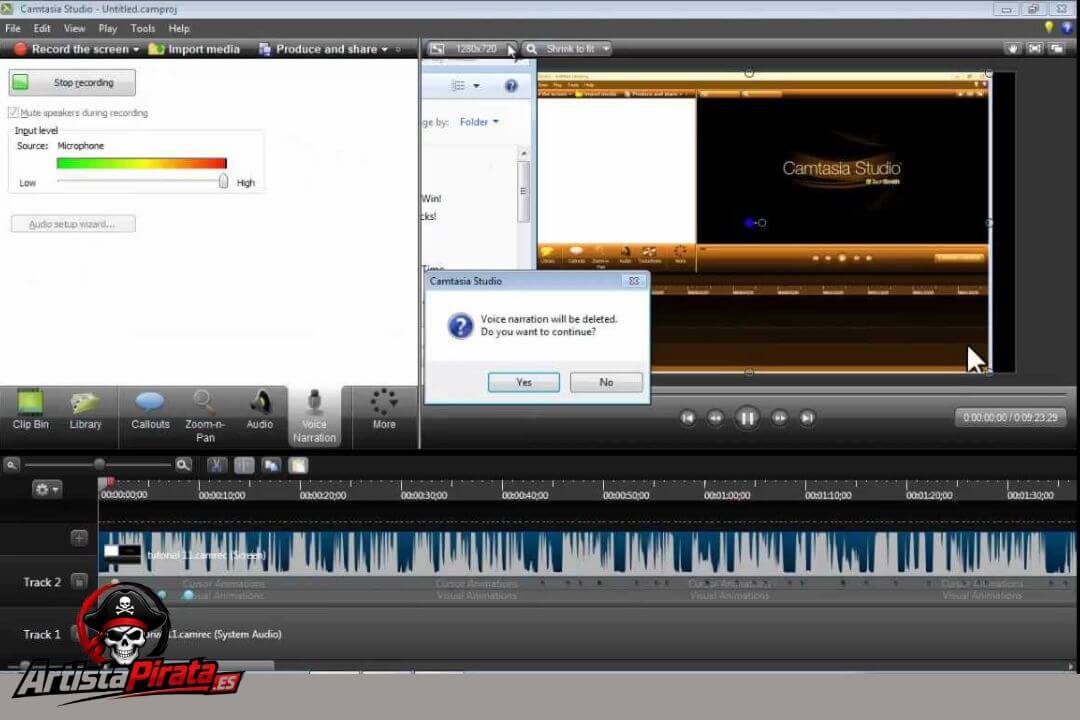1080x720 pixels.
Task: Close the Camtasia Studio confirmation dialog
Action: click(634, 281)
